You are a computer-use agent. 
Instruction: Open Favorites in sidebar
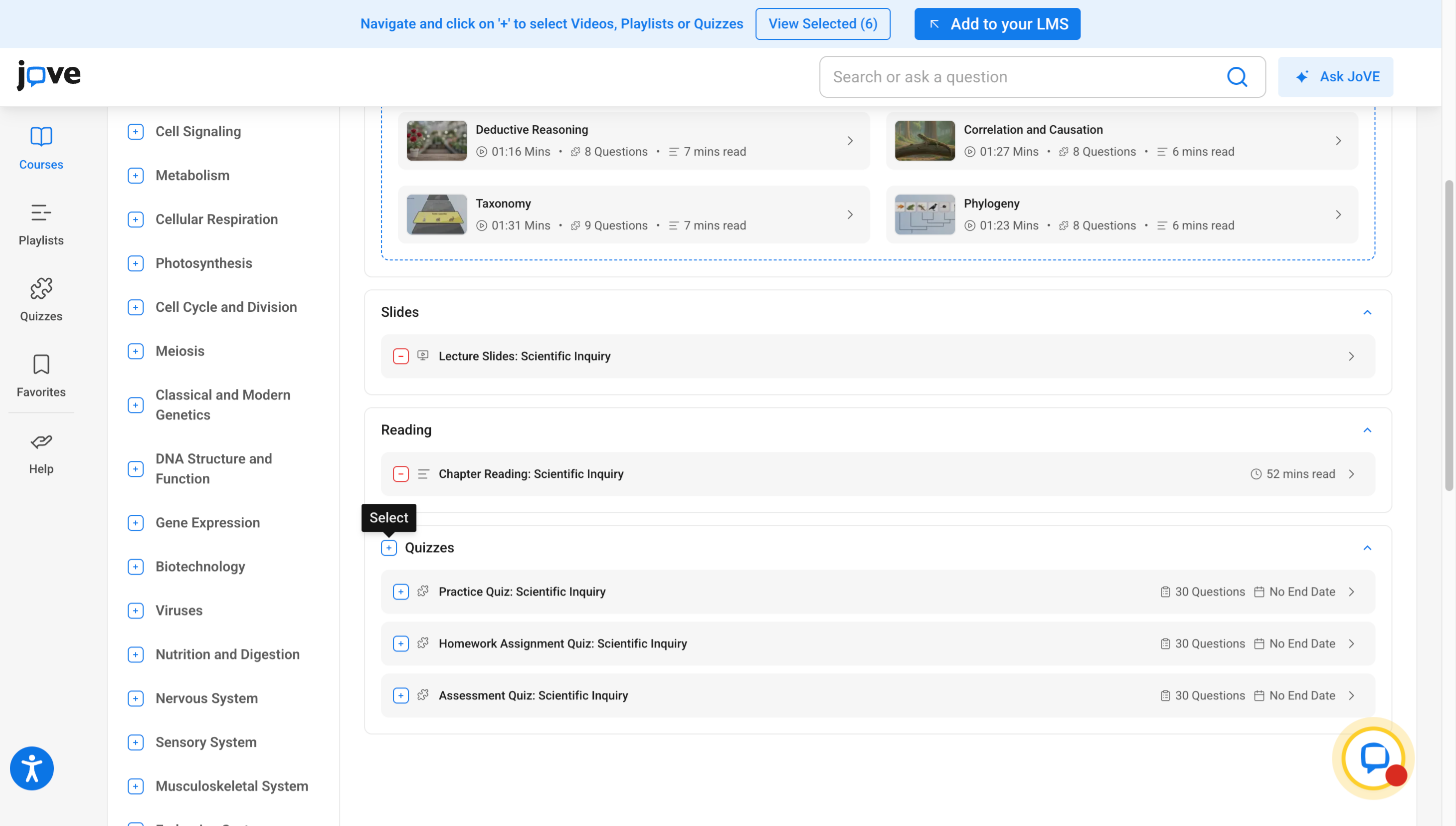41,376
